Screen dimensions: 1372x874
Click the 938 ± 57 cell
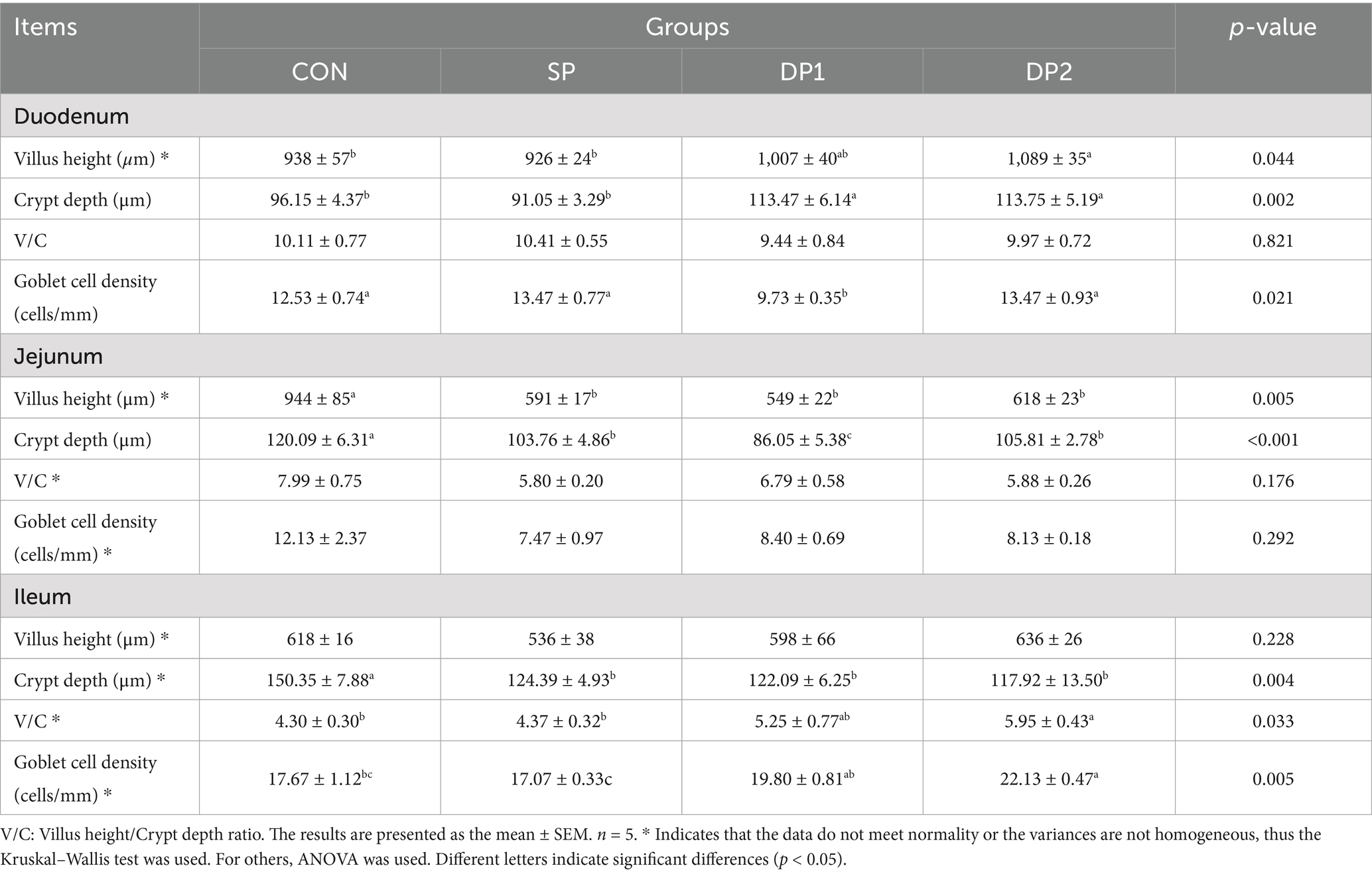(x=319, y=158)
